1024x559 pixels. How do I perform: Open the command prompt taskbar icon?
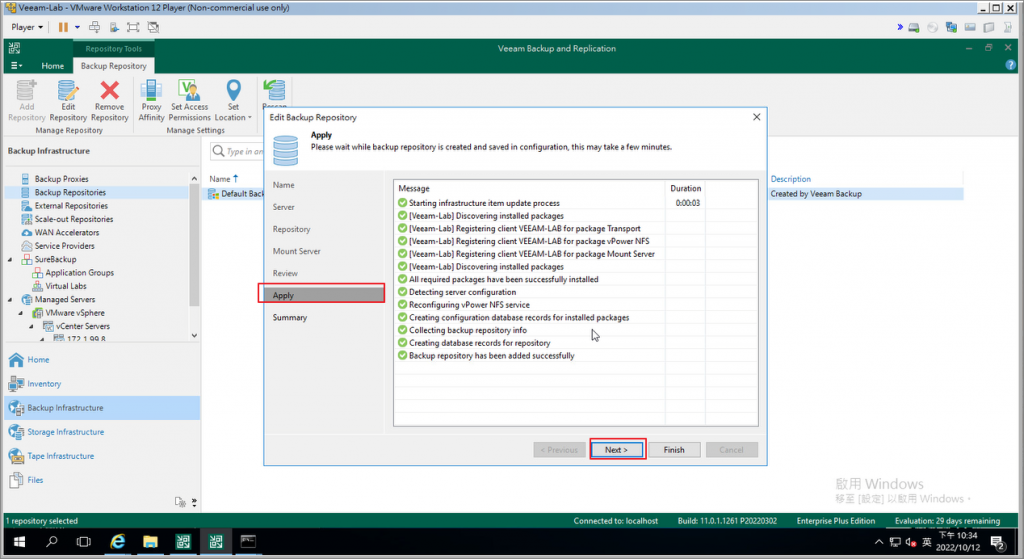pyautogui.click(x=248, y=542)
